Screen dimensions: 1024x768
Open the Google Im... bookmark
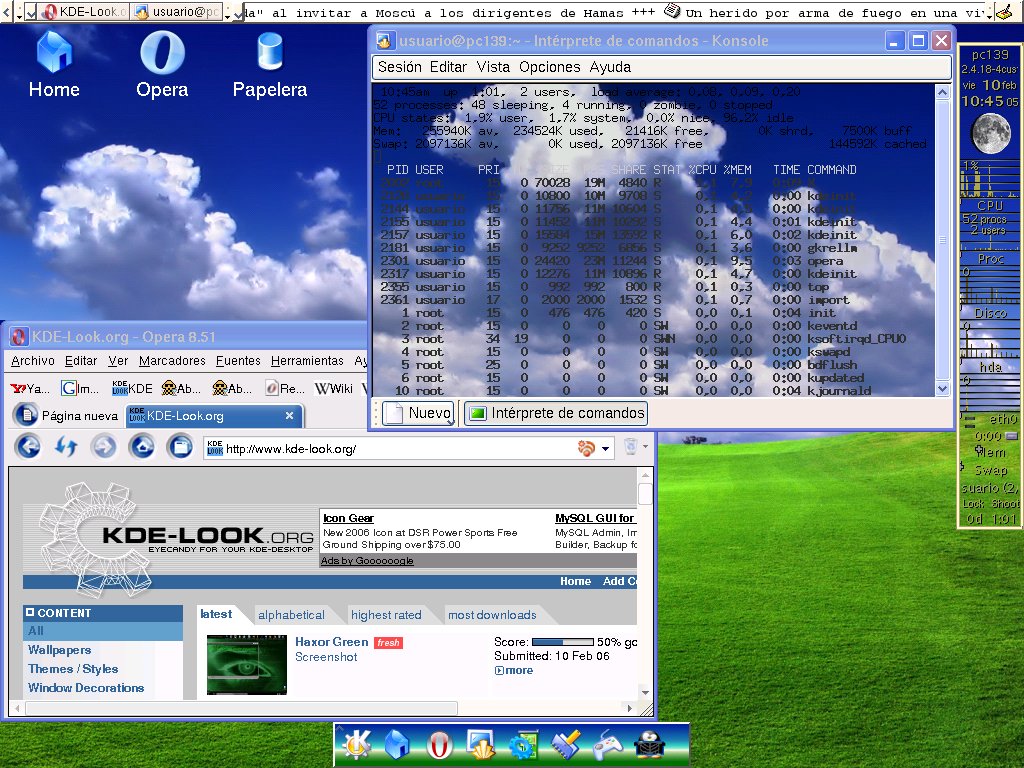(x=80, y=389)
